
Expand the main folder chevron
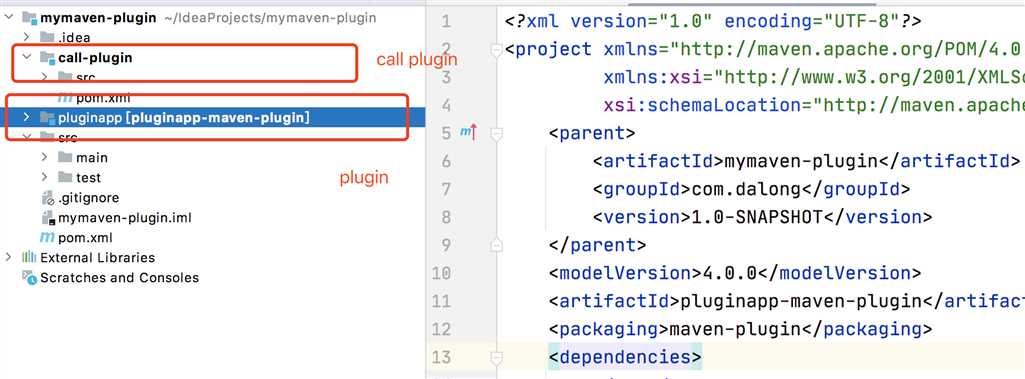pos(44,157)
